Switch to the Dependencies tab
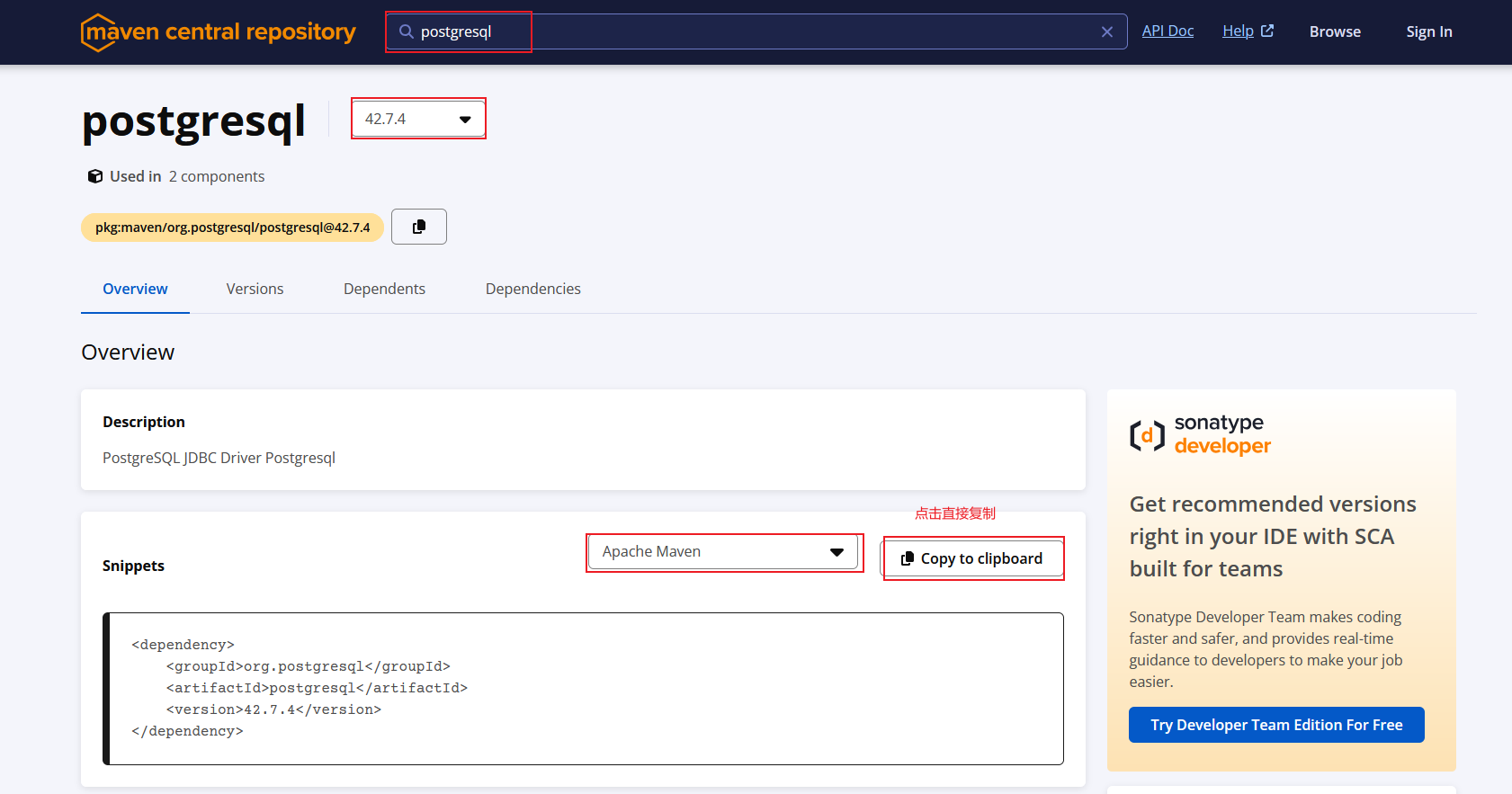 tap(533, 289)
